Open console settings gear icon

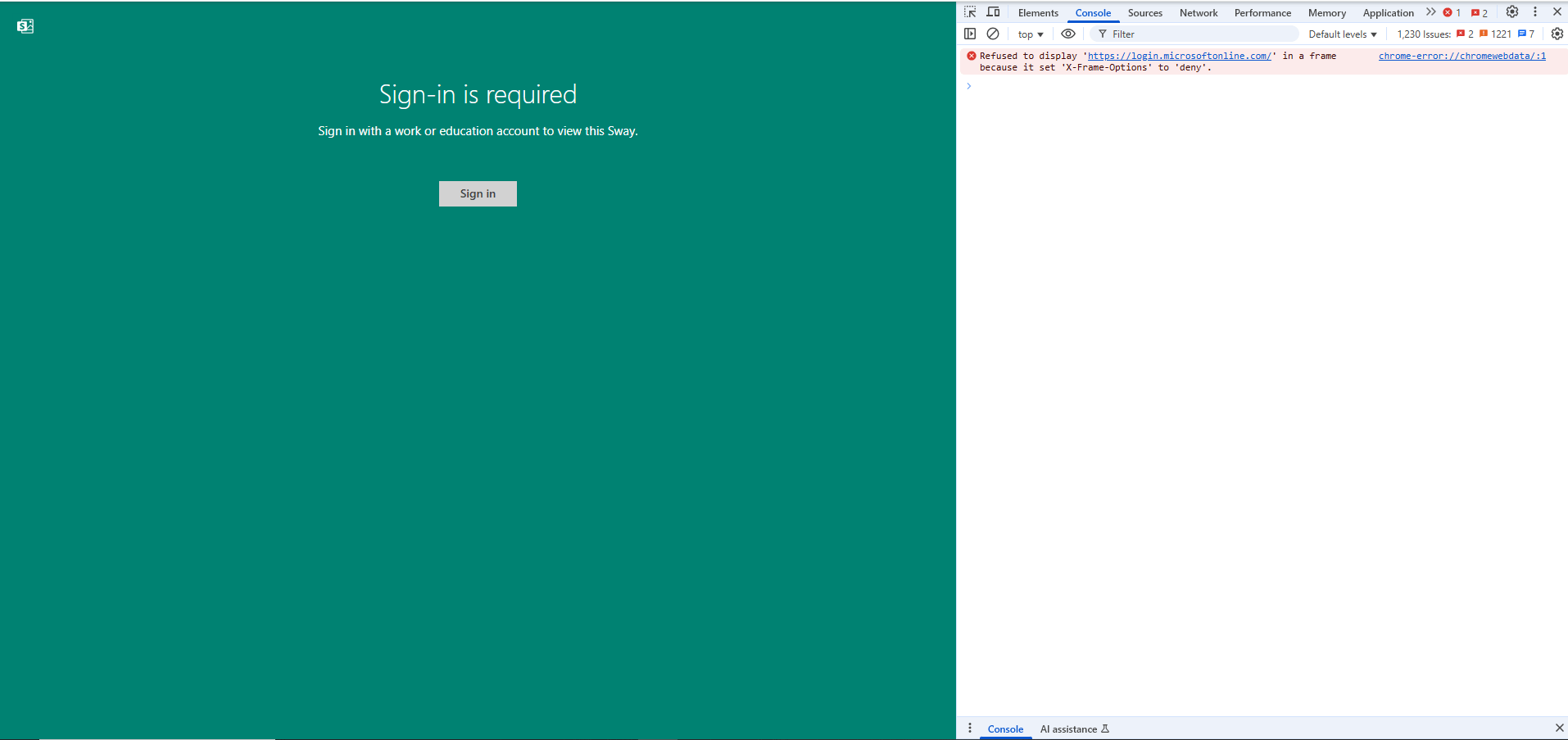(1557, 34)
